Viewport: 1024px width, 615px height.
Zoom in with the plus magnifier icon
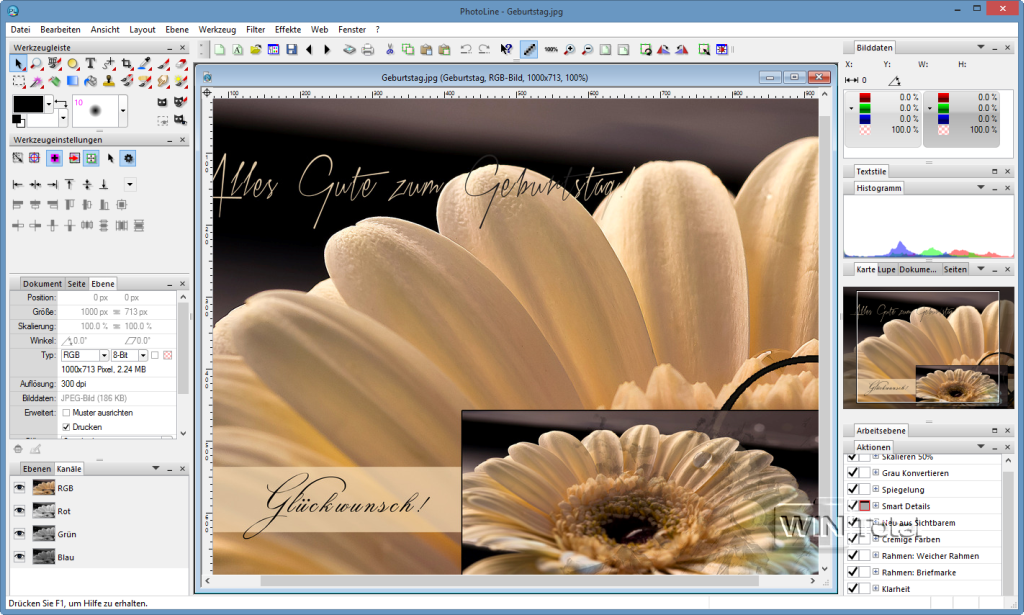[x=569, y=50]
